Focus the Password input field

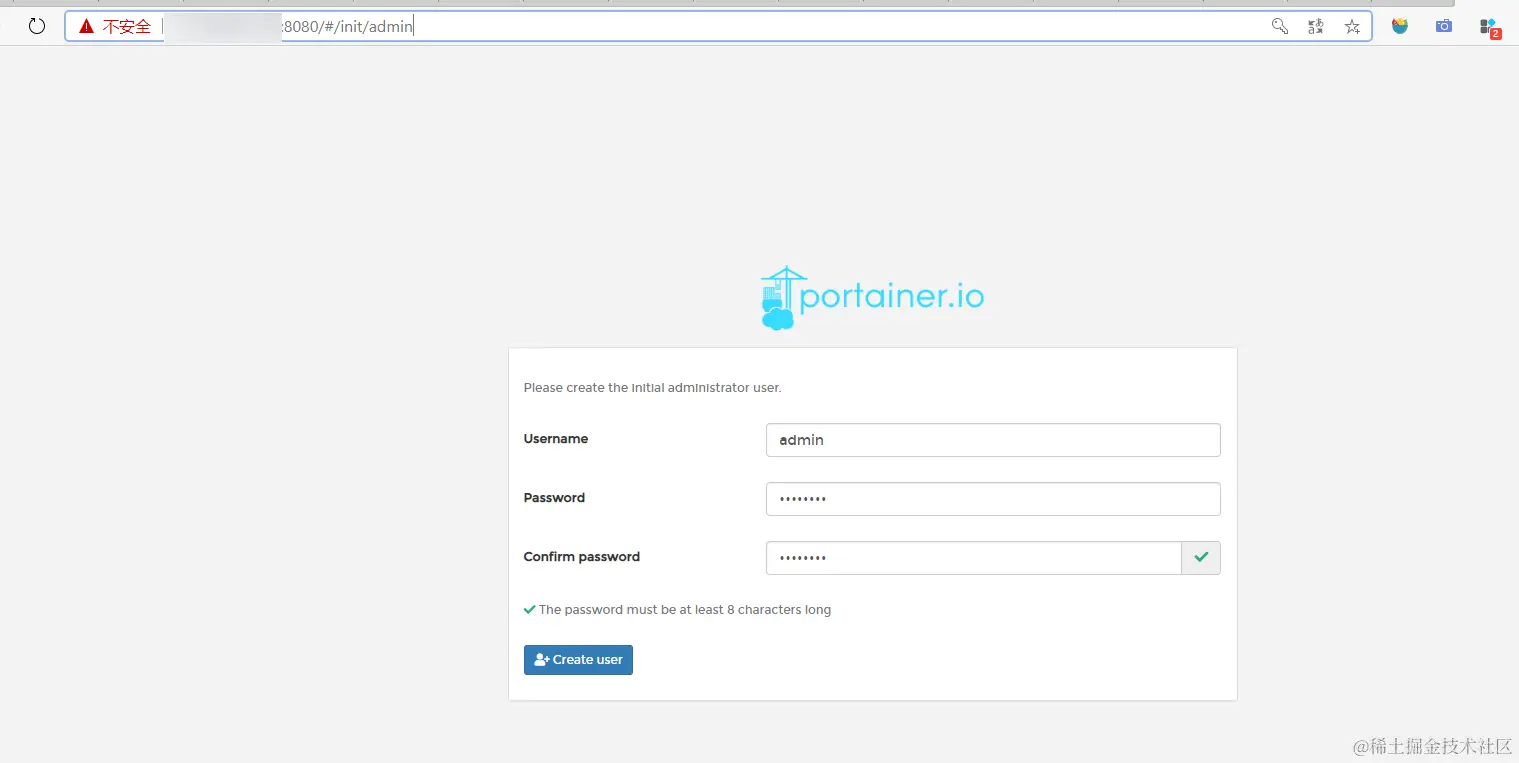993,499
